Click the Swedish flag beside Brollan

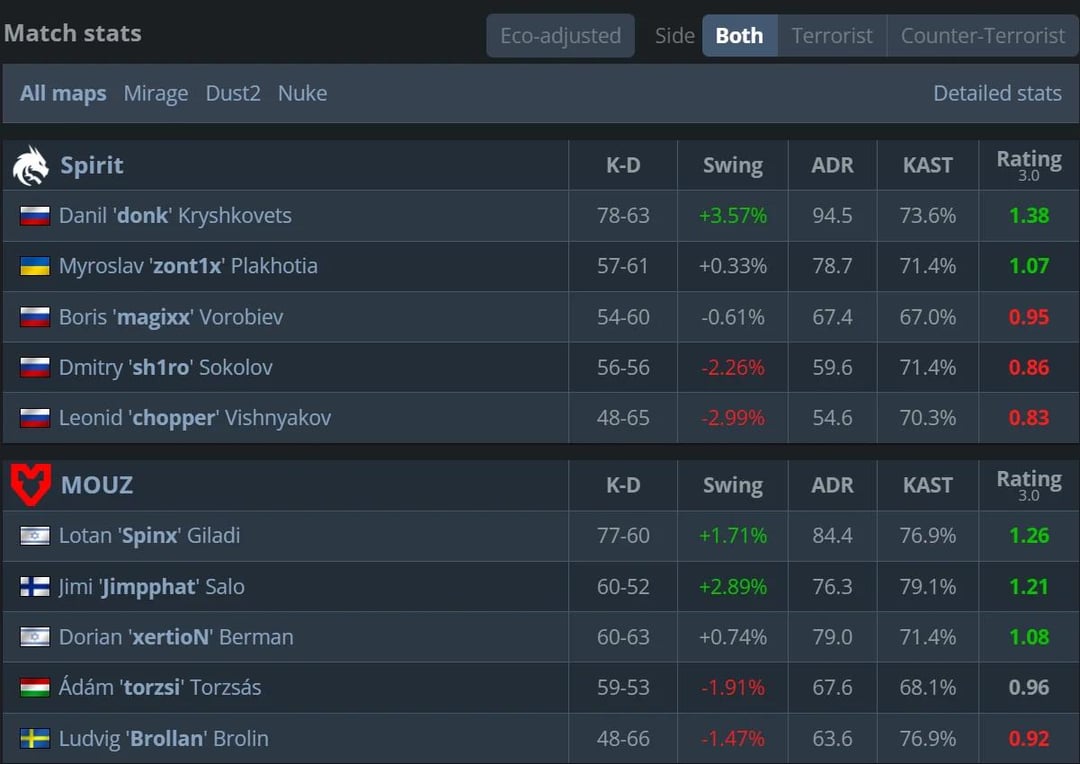tap(35, 739)
